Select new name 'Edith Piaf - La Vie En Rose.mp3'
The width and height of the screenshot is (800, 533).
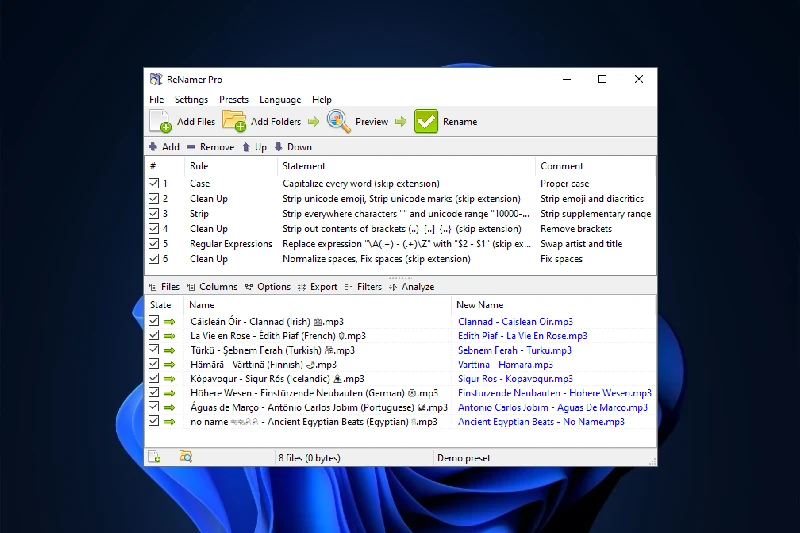pos(522,336)
